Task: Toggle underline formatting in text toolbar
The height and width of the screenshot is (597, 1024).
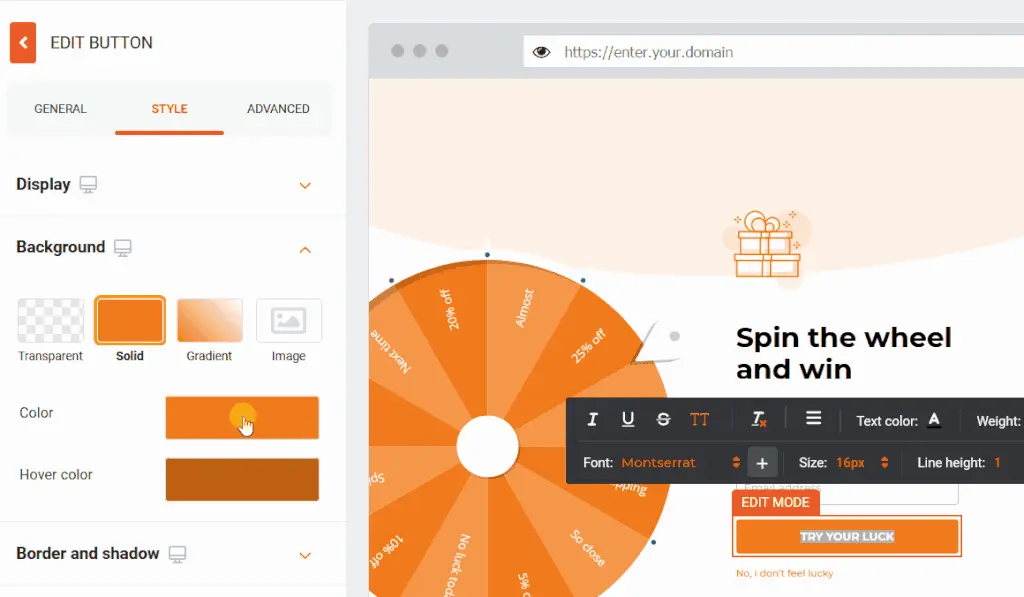Action: (x=628, y=420)
